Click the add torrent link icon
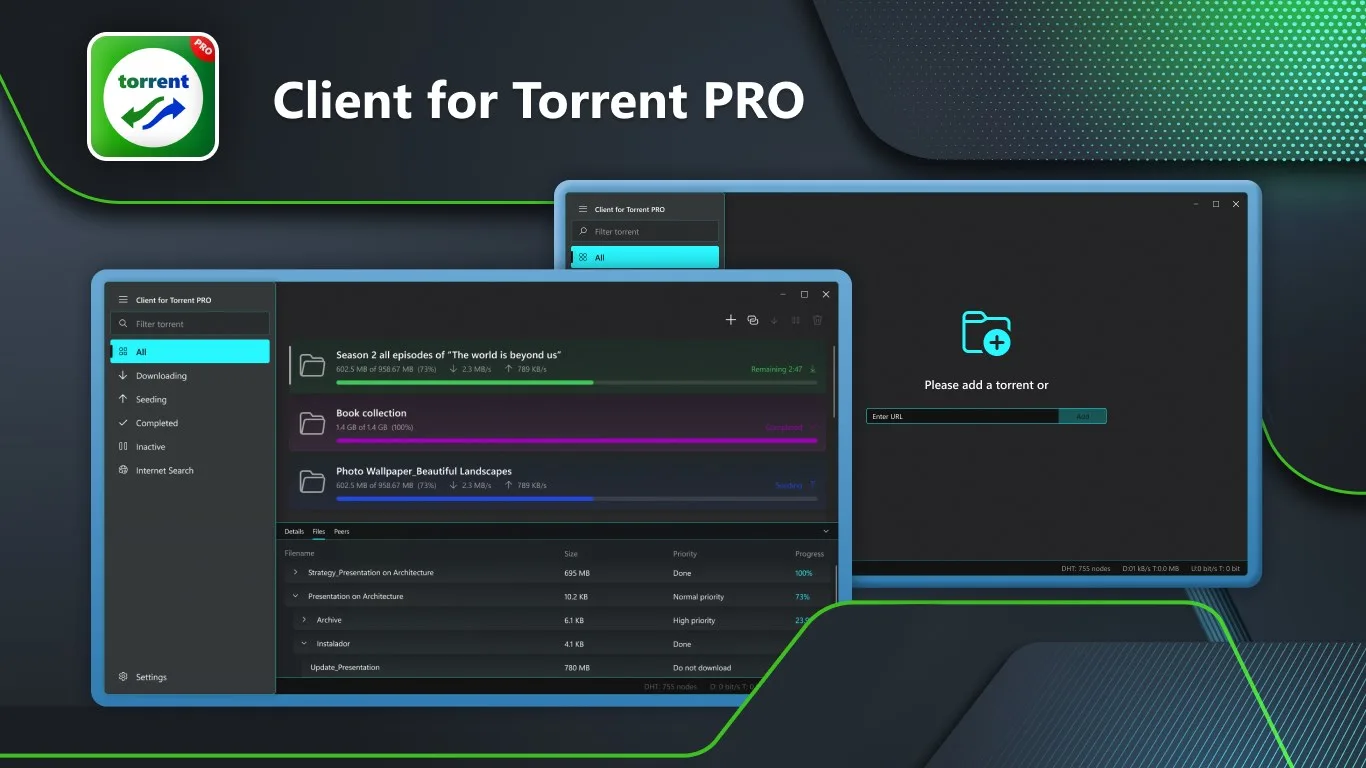 point(753,320)
